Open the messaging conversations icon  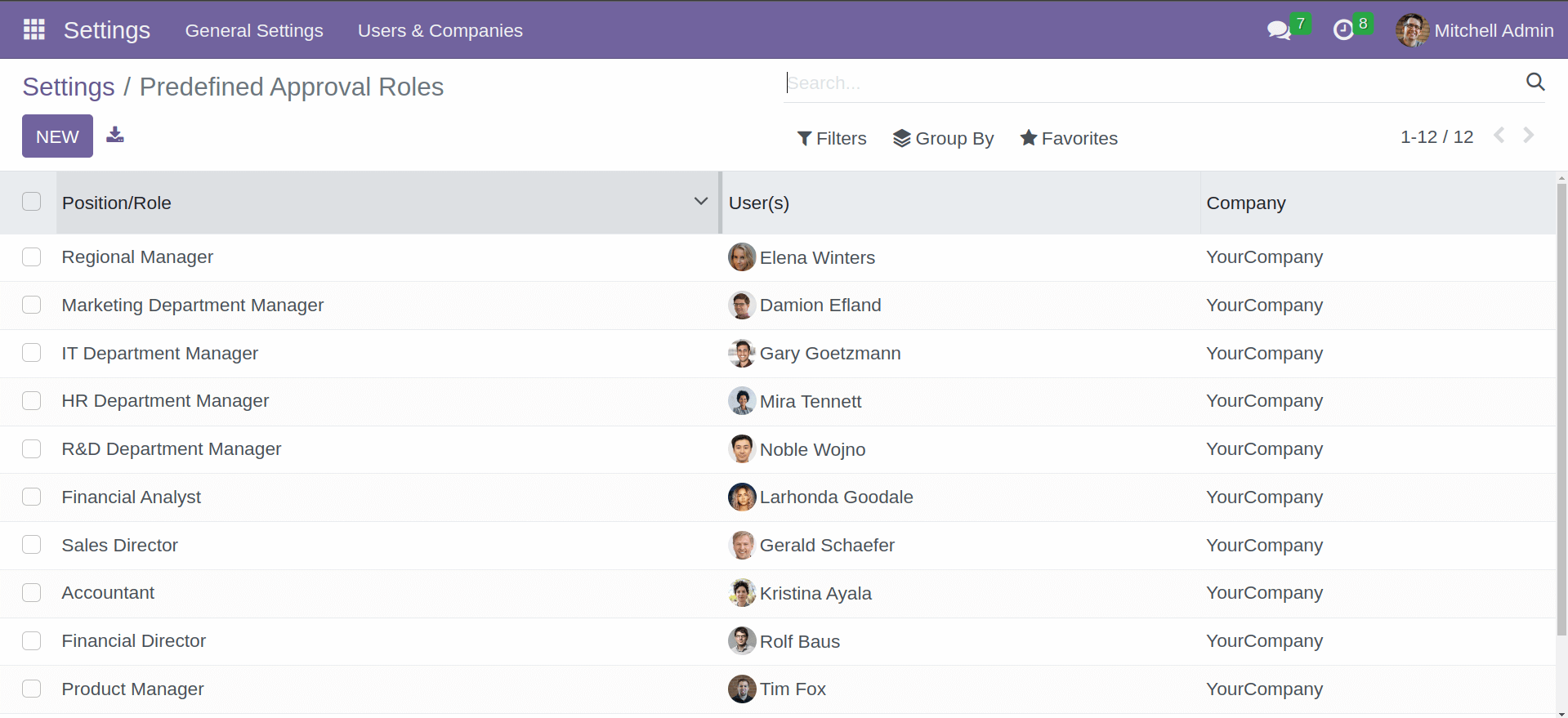point(1279,29)
